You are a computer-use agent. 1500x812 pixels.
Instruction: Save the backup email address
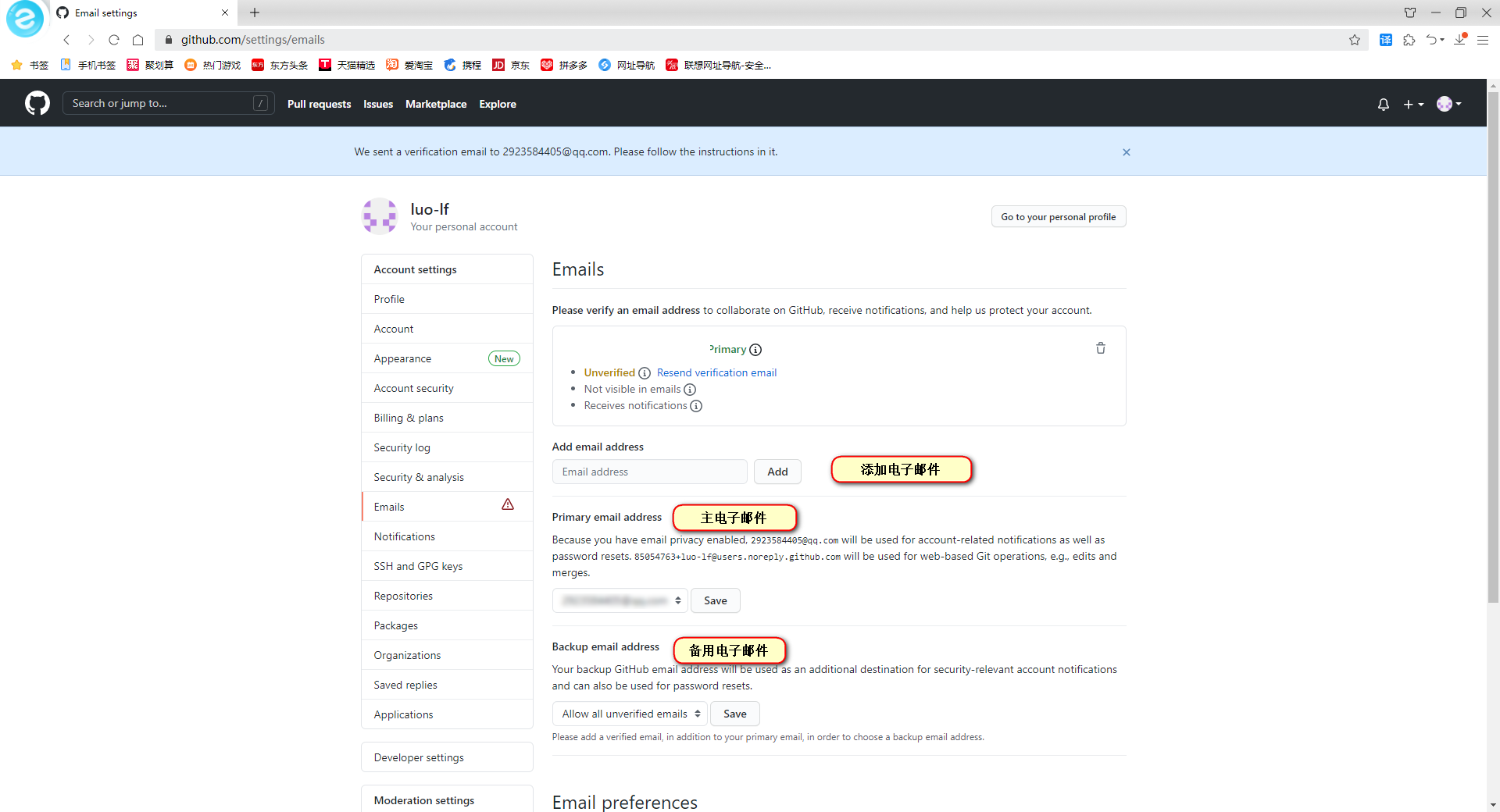click(735, 714)
